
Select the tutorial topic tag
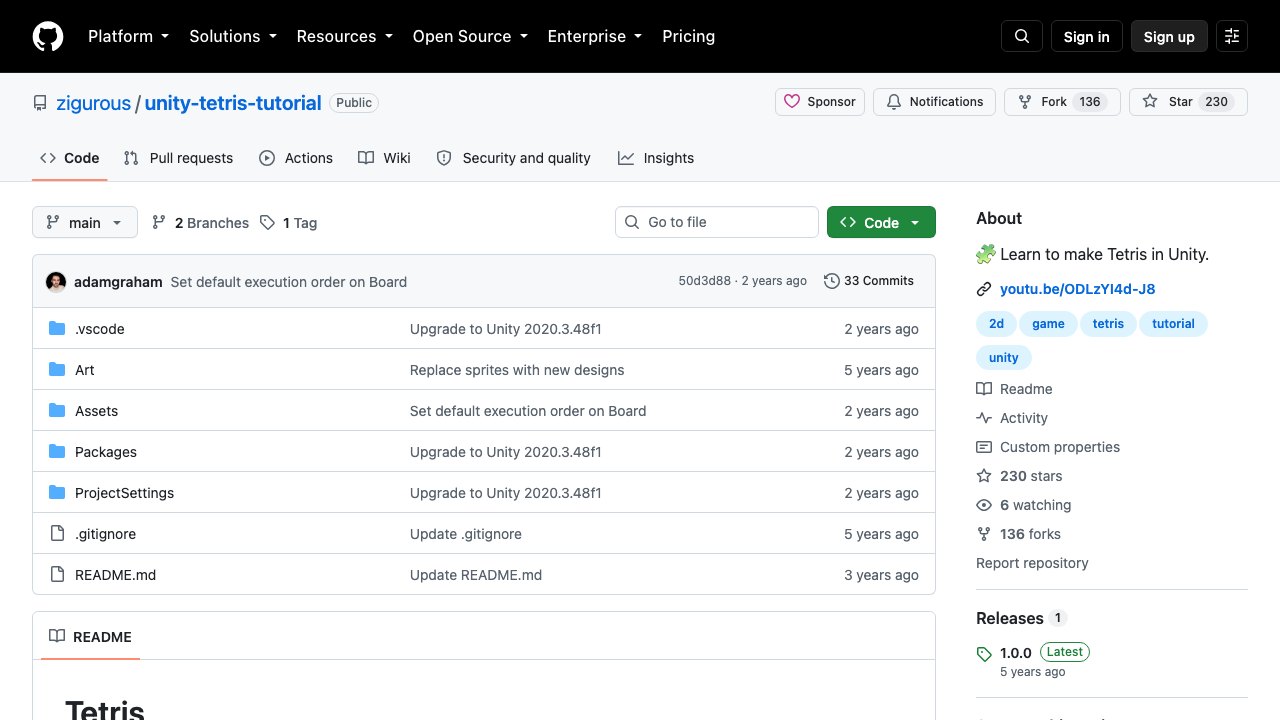[1173, 324]
